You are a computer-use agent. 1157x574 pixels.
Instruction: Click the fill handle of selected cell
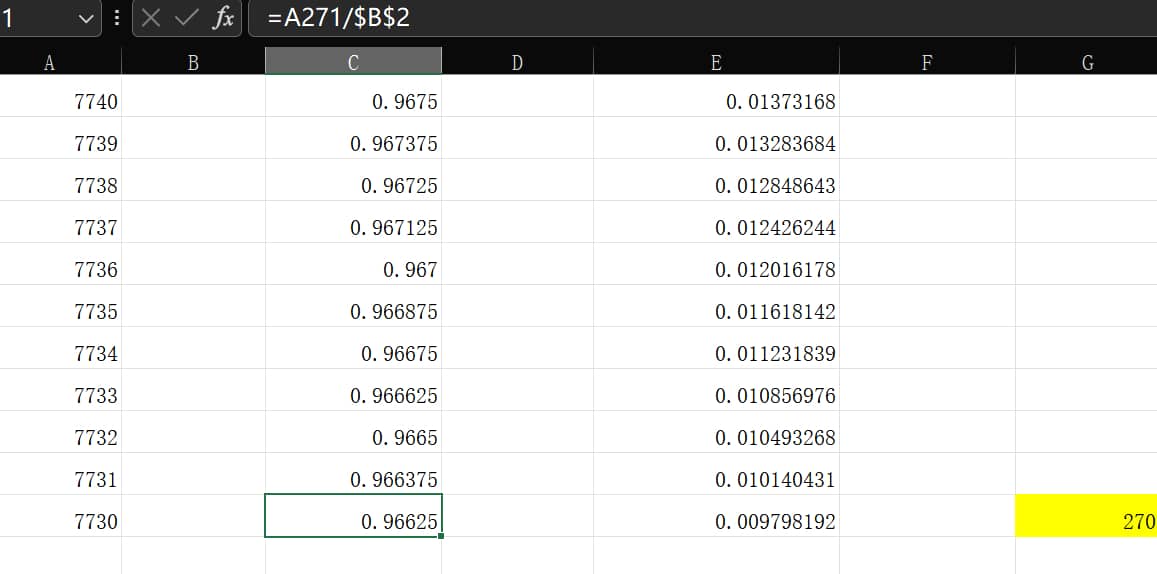pos(441,536)
